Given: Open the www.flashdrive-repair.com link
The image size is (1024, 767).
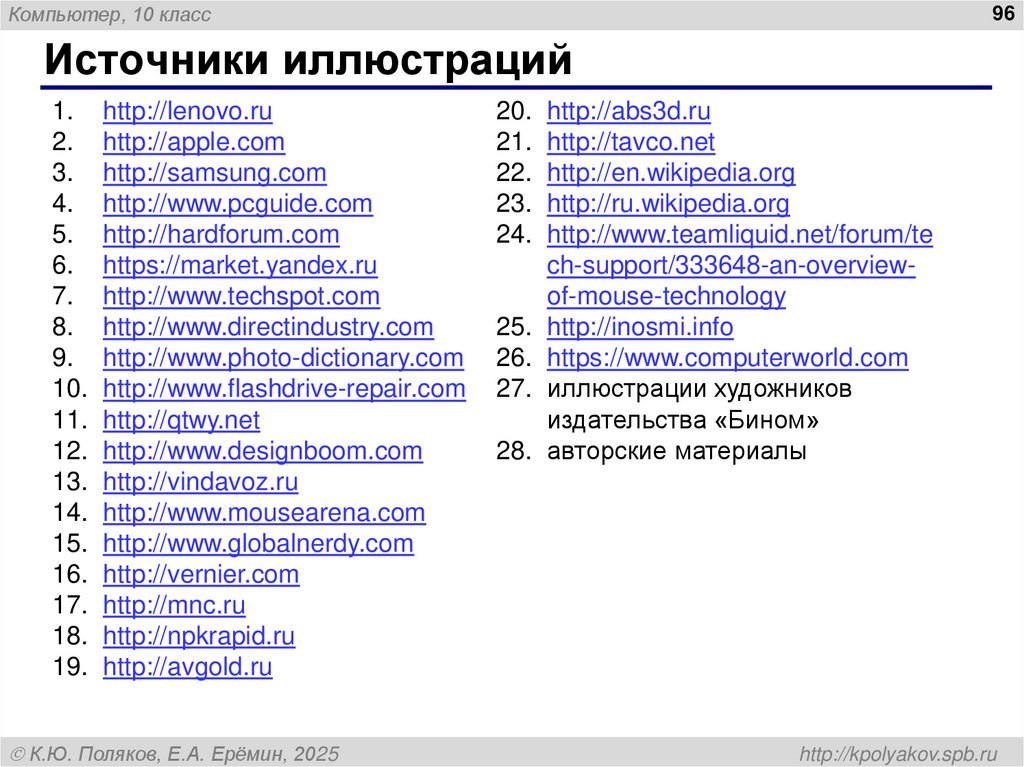Looking at the screenshot, I should click(285, 389).
